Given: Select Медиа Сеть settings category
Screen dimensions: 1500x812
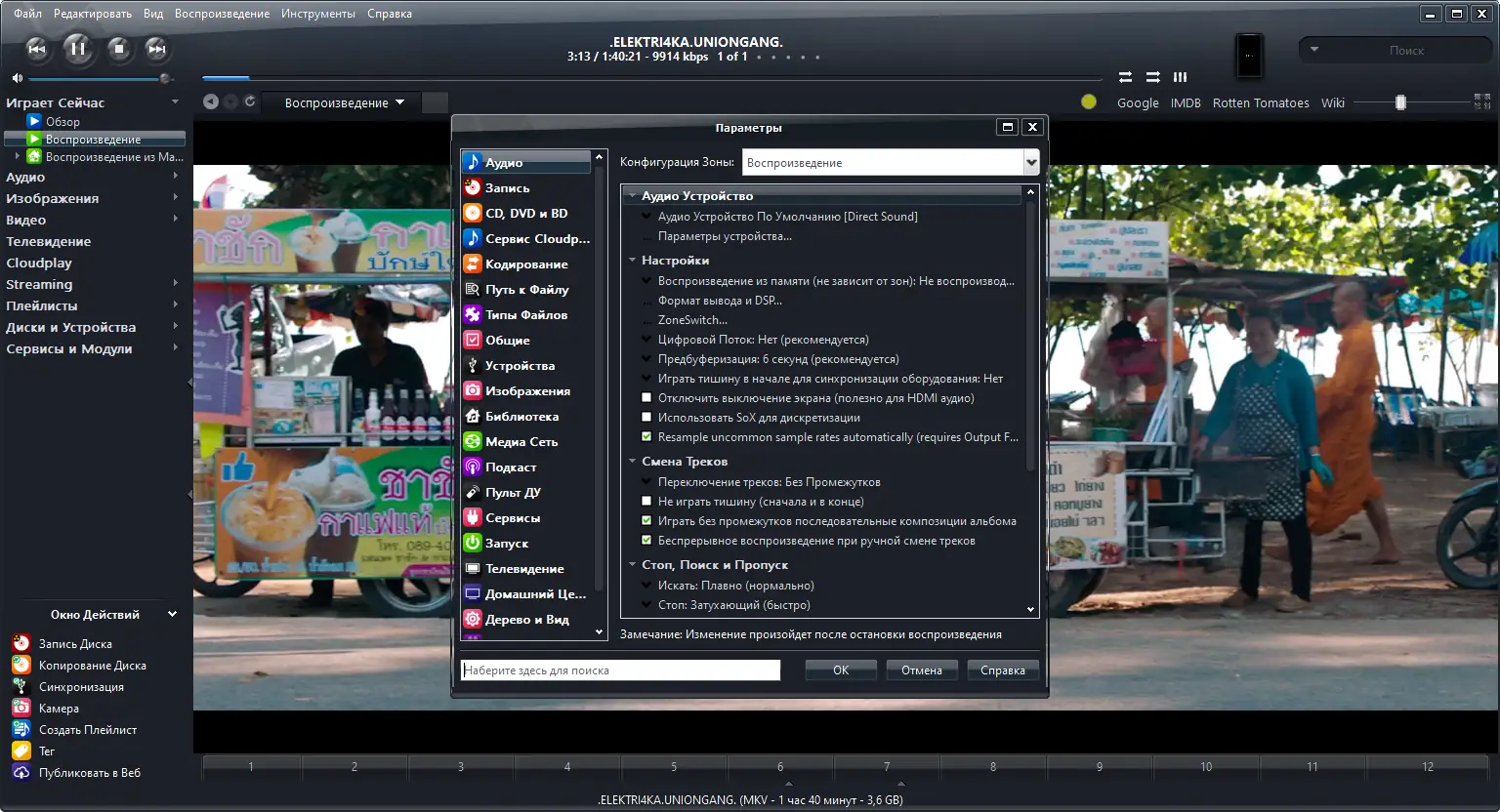Looking at the screenshot, I should point(526,441).
